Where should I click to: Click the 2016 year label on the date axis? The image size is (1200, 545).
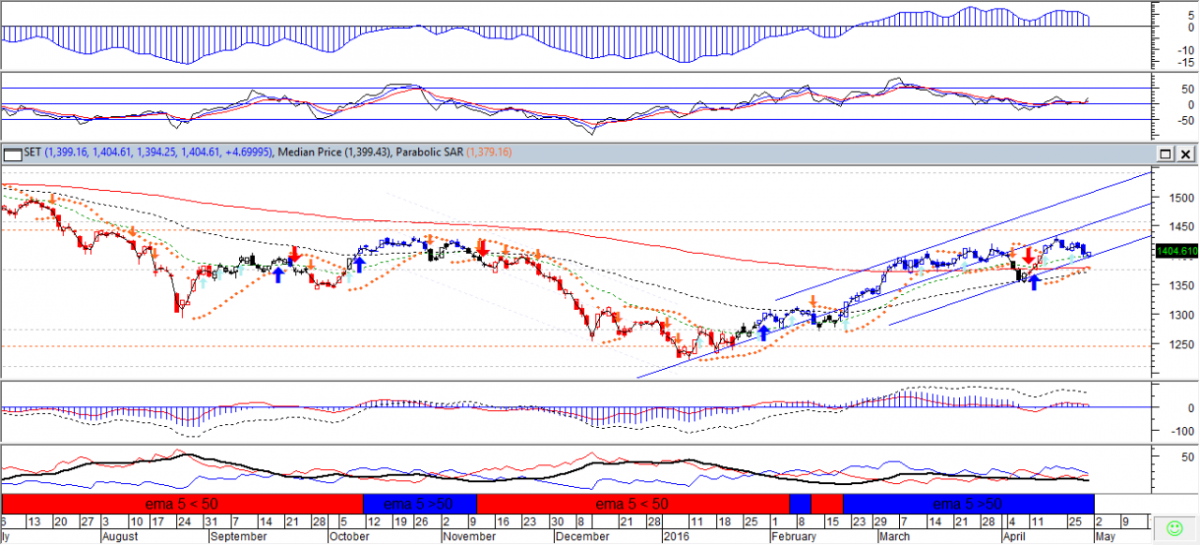(678, 537)
